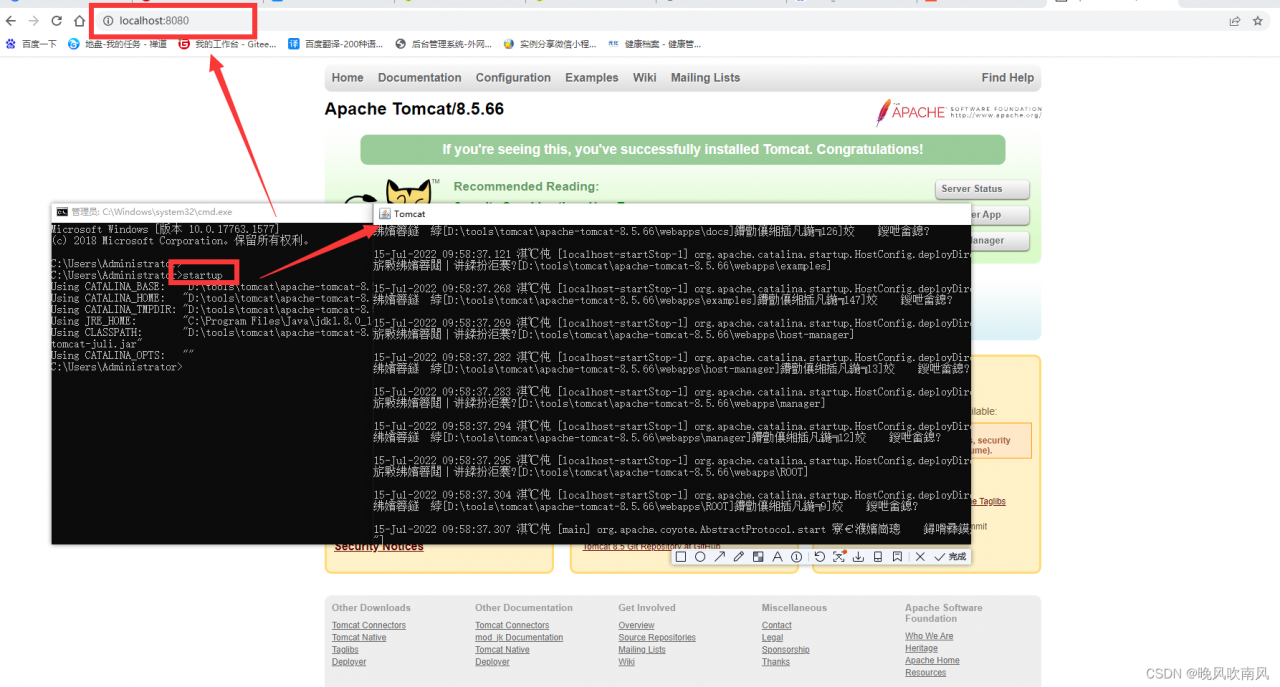Open the Heritage link
This screenshot has height=687, width=1280.
921,649
